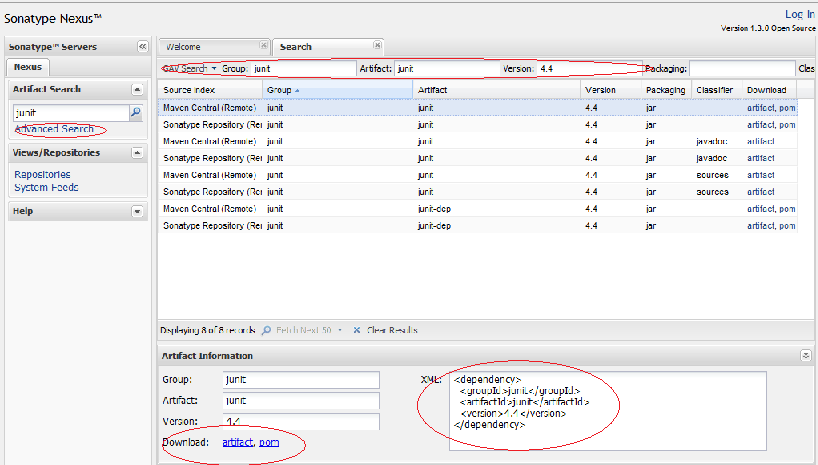This screenshot has width=818, height=465.
Task: Sort by the Version column header
Action: [611, 90]
